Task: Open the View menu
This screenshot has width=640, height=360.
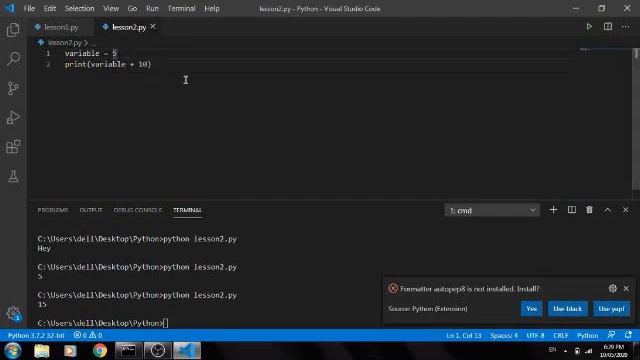Action: pyautogui.click(x=111, y=8)
